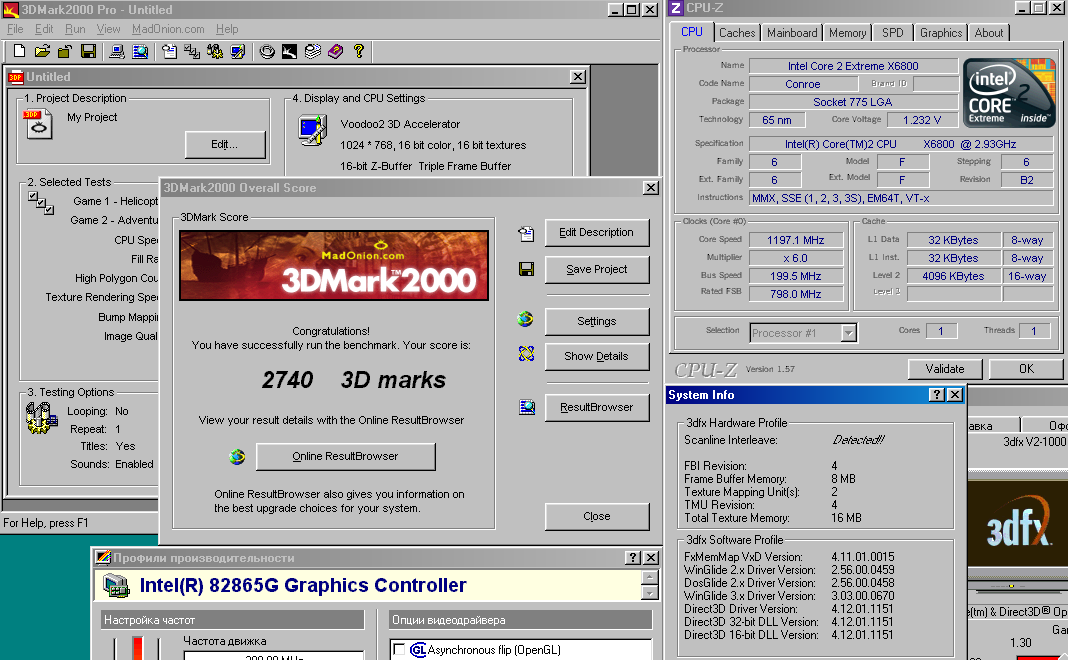1068x660 pixels.
Task: Click the Show Details button
Action: [x=596, y=356]
